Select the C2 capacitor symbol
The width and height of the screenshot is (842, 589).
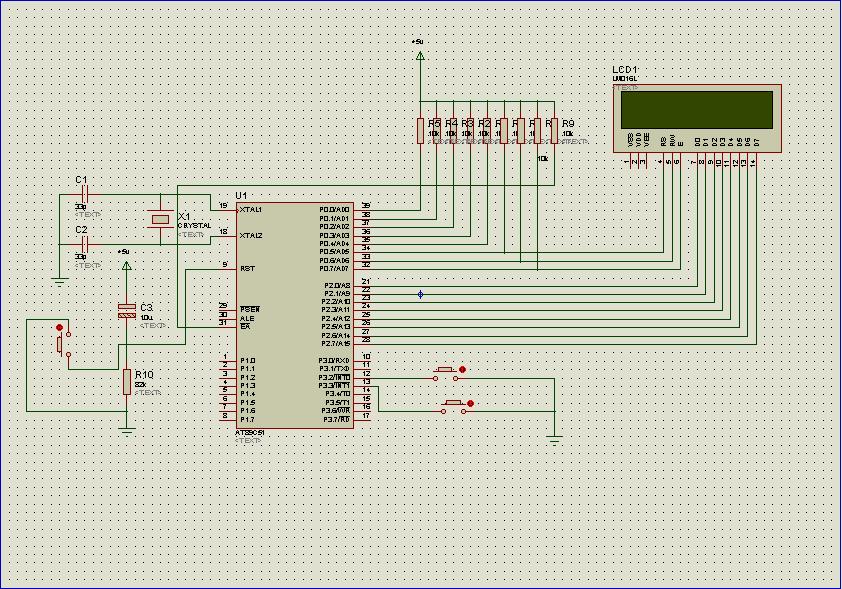click(85, 245)
